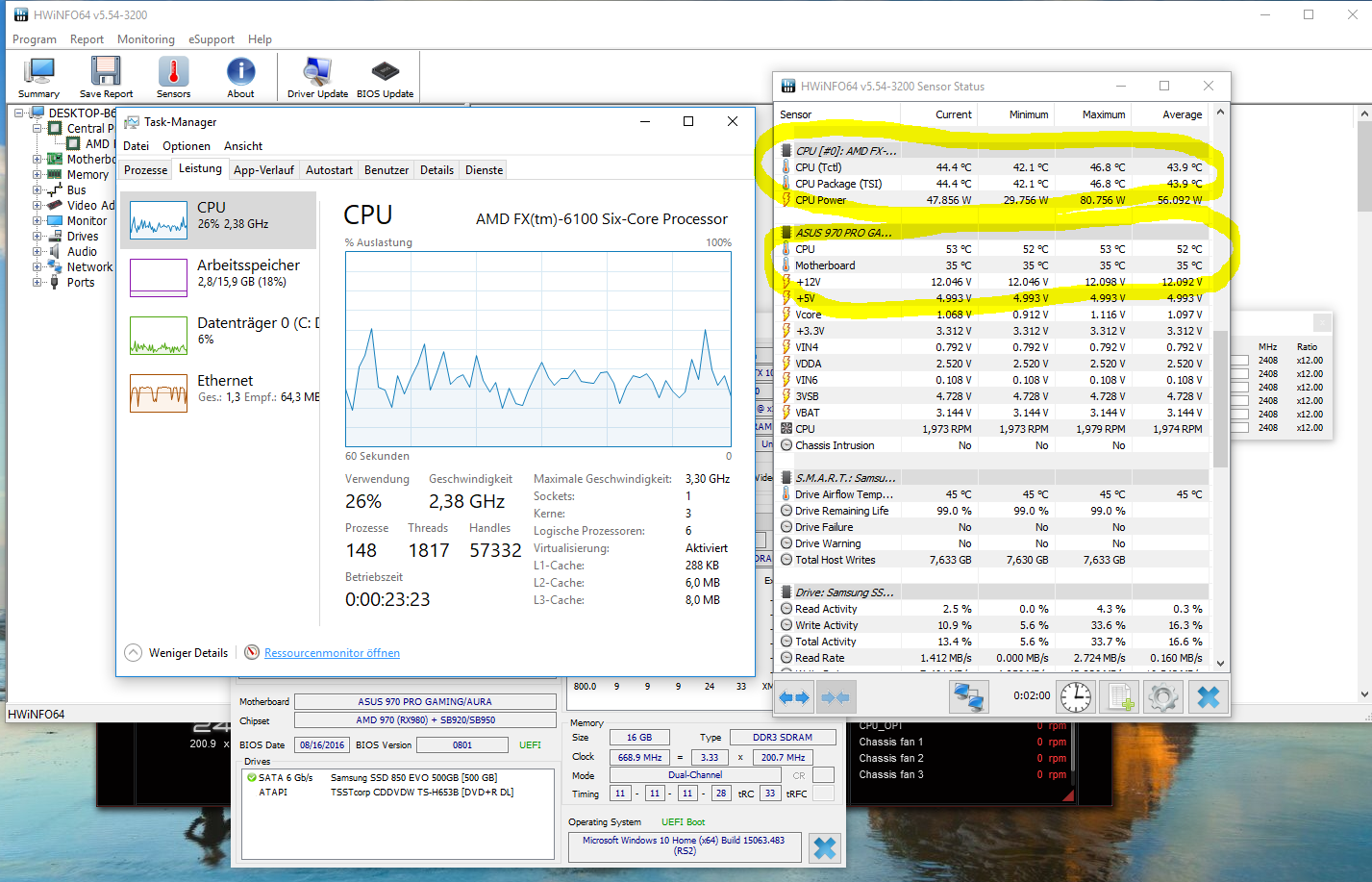The height and width of the screenshot is (882, 1372).
Task: Expand the Bus tree node
Action: [x=37, y=189]
